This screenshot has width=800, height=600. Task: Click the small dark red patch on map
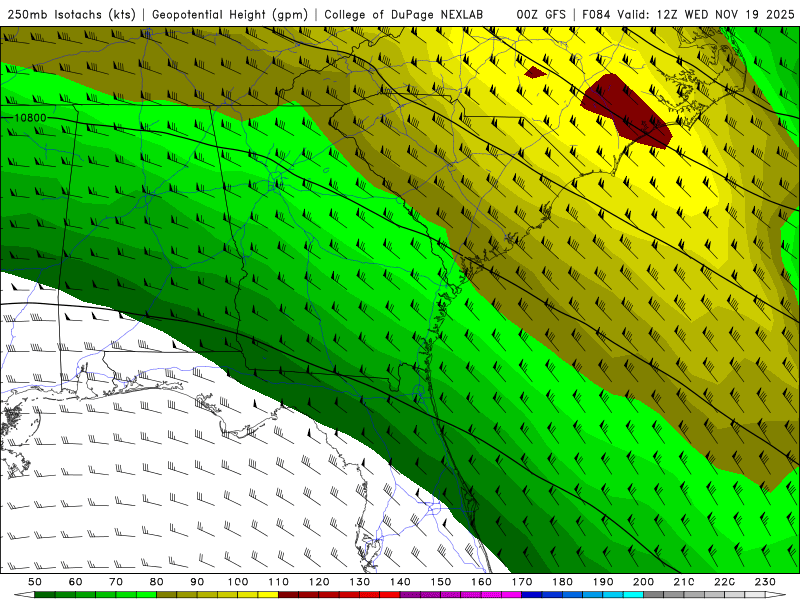tap(534, 72)
